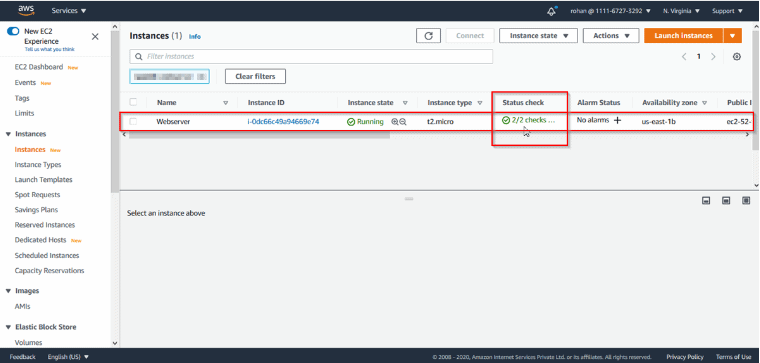Open Dedicated Hosts in sidebar

click(x=40, y=240)
